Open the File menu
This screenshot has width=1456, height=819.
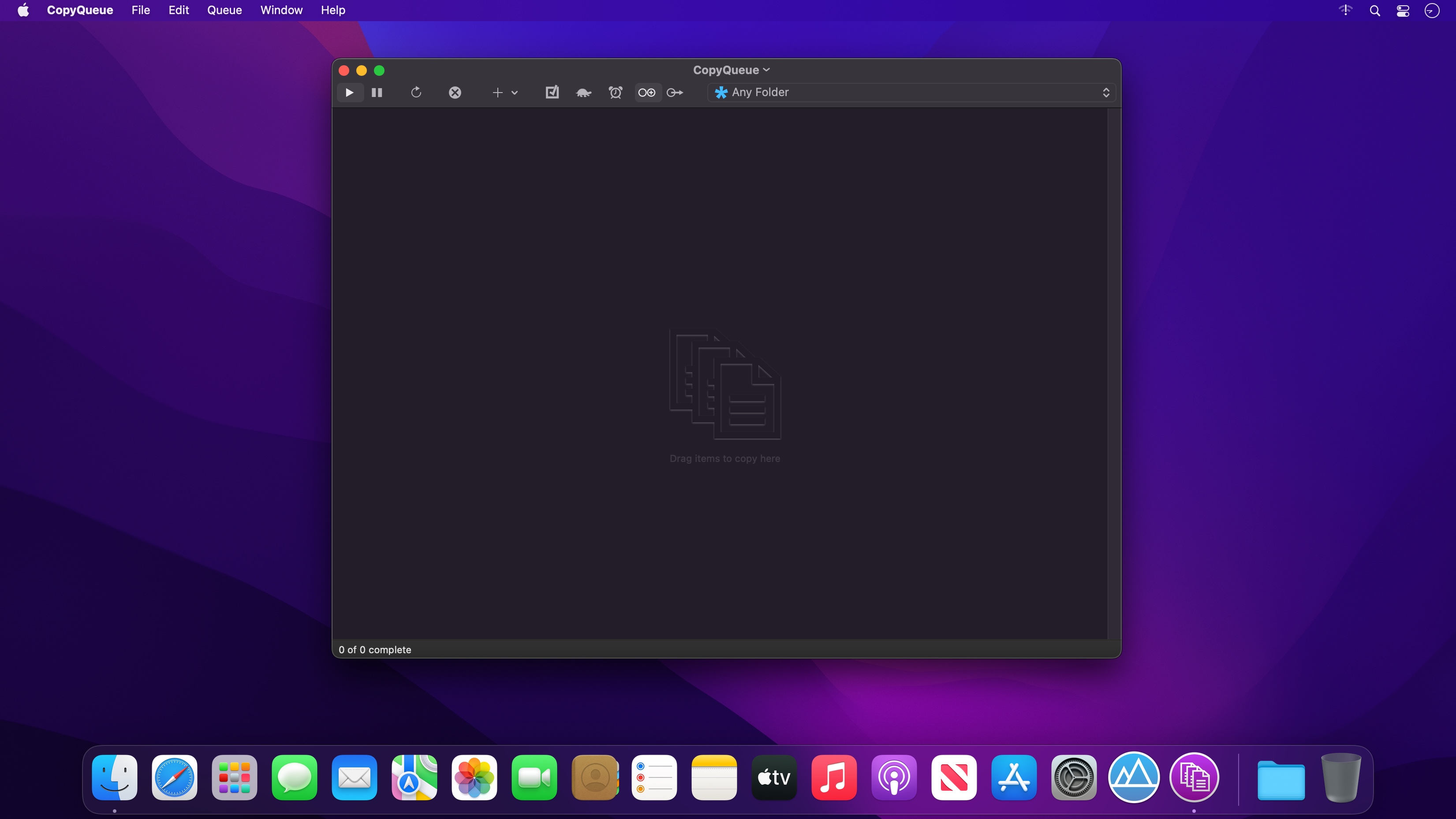[141, 10]
